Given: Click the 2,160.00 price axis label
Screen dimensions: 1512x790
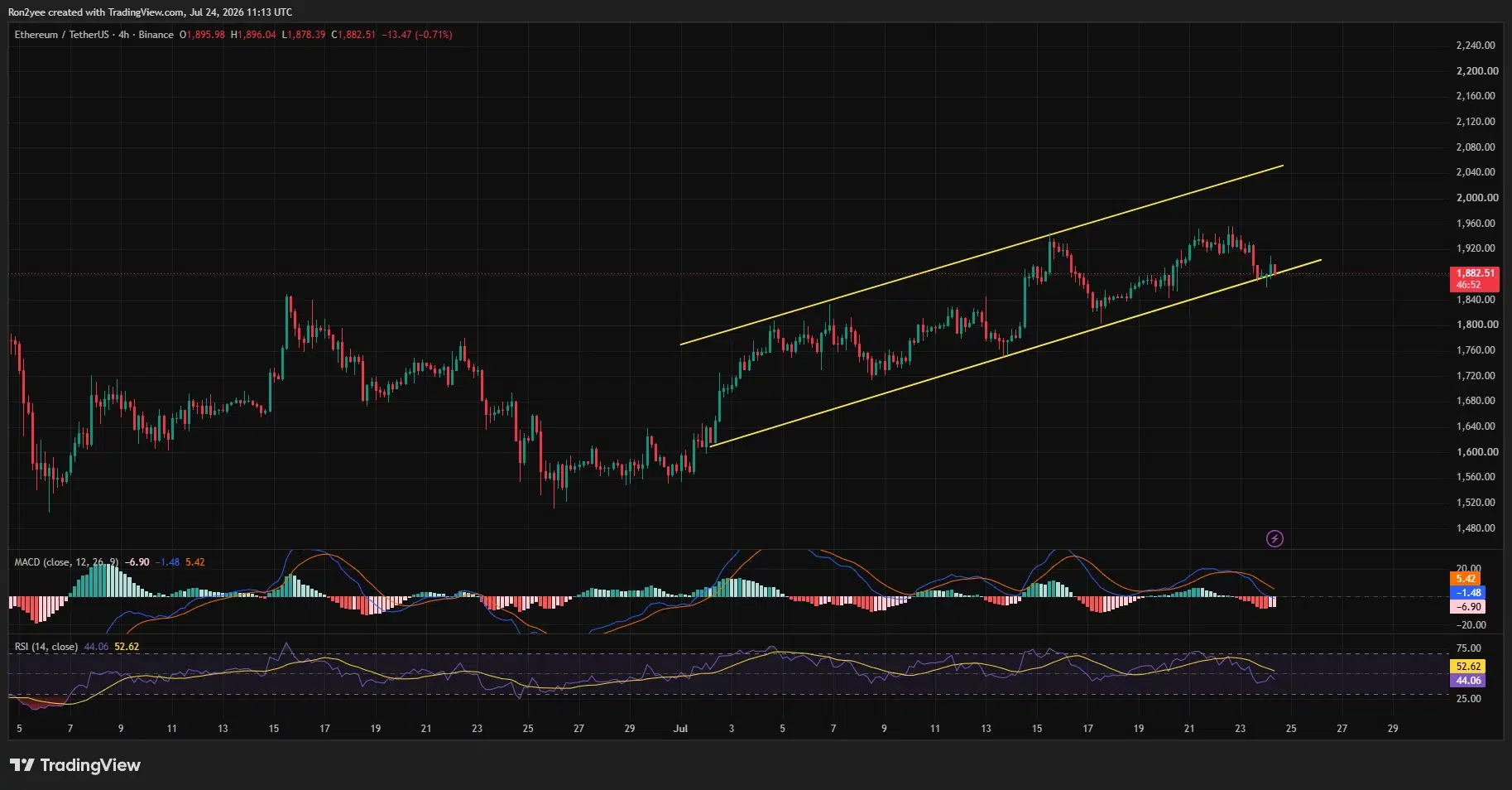Looking at the screenshot, I should tap(1476, 96).
